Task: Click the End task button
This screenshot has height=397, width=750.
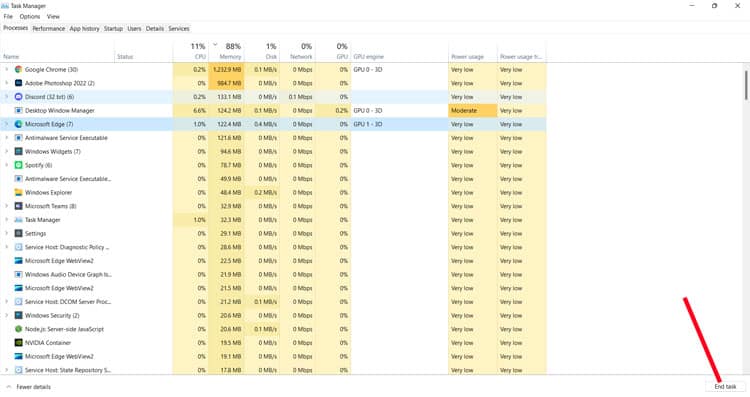Action: (725, 386)
